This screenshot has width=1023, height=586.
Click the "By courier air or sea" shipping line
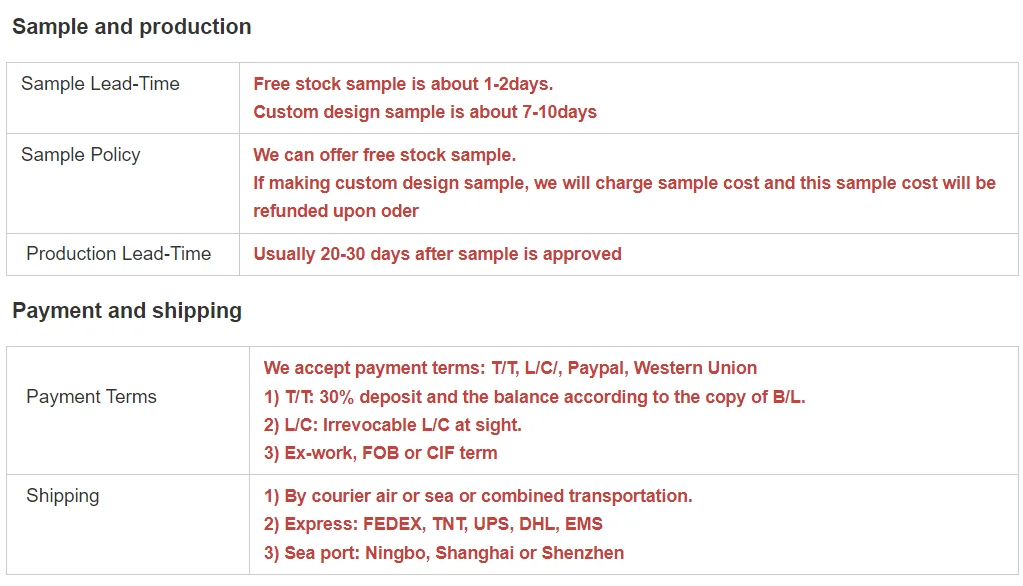tap(478, 496)
